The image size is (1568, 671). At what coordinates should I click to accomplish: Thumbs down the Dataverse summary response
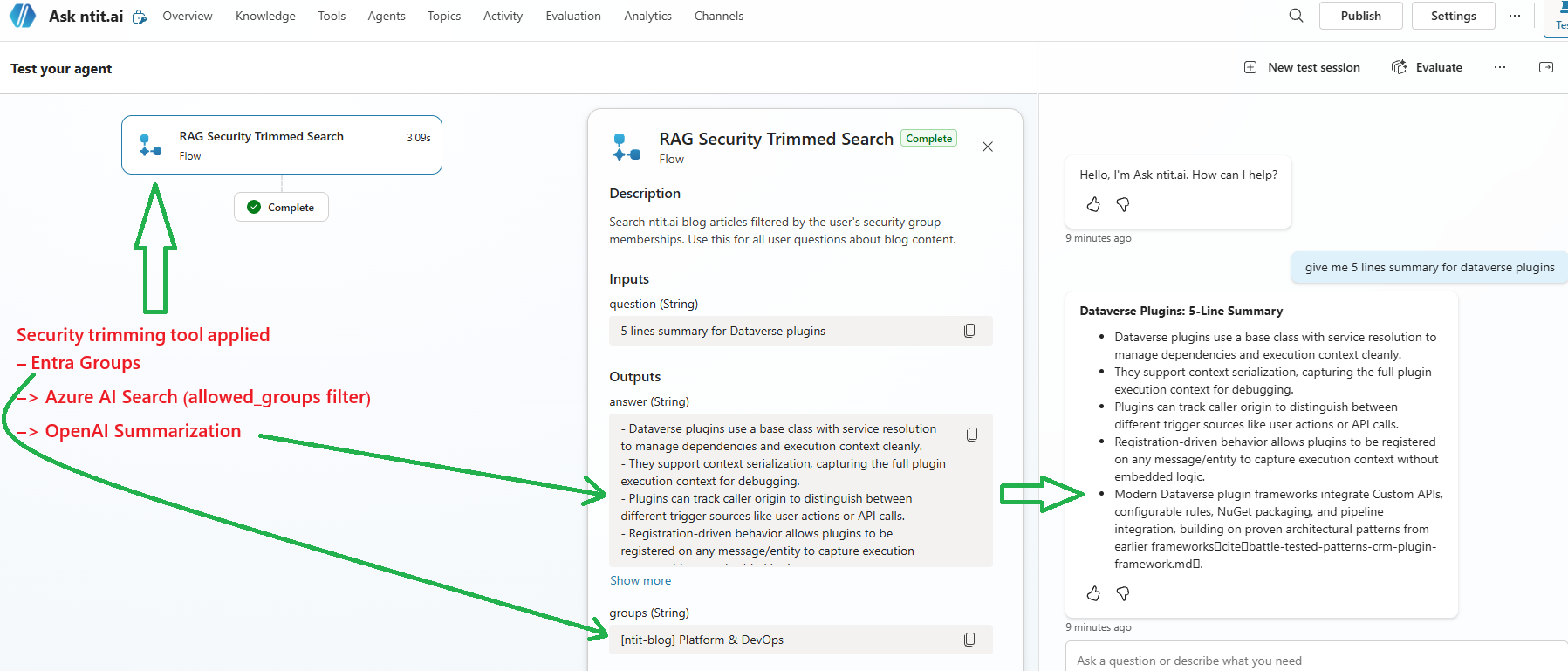pos(1123,593)
